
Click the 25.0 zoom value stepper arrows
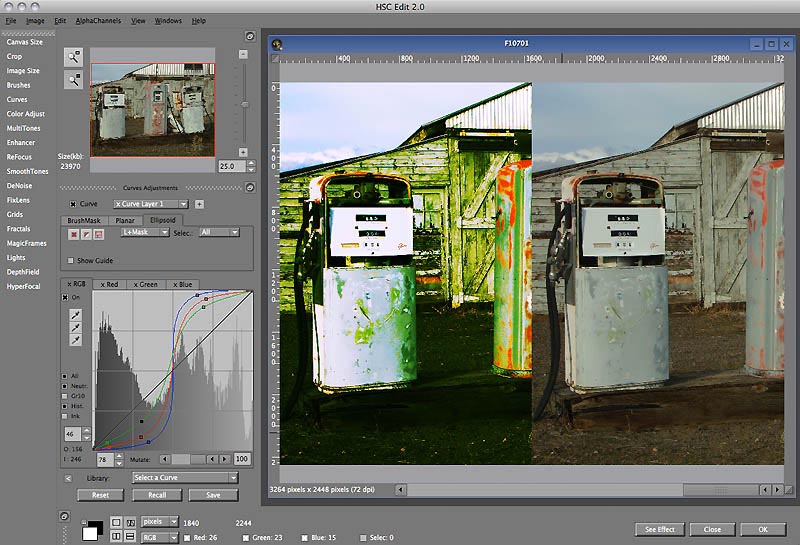click(x=251, y=166)
